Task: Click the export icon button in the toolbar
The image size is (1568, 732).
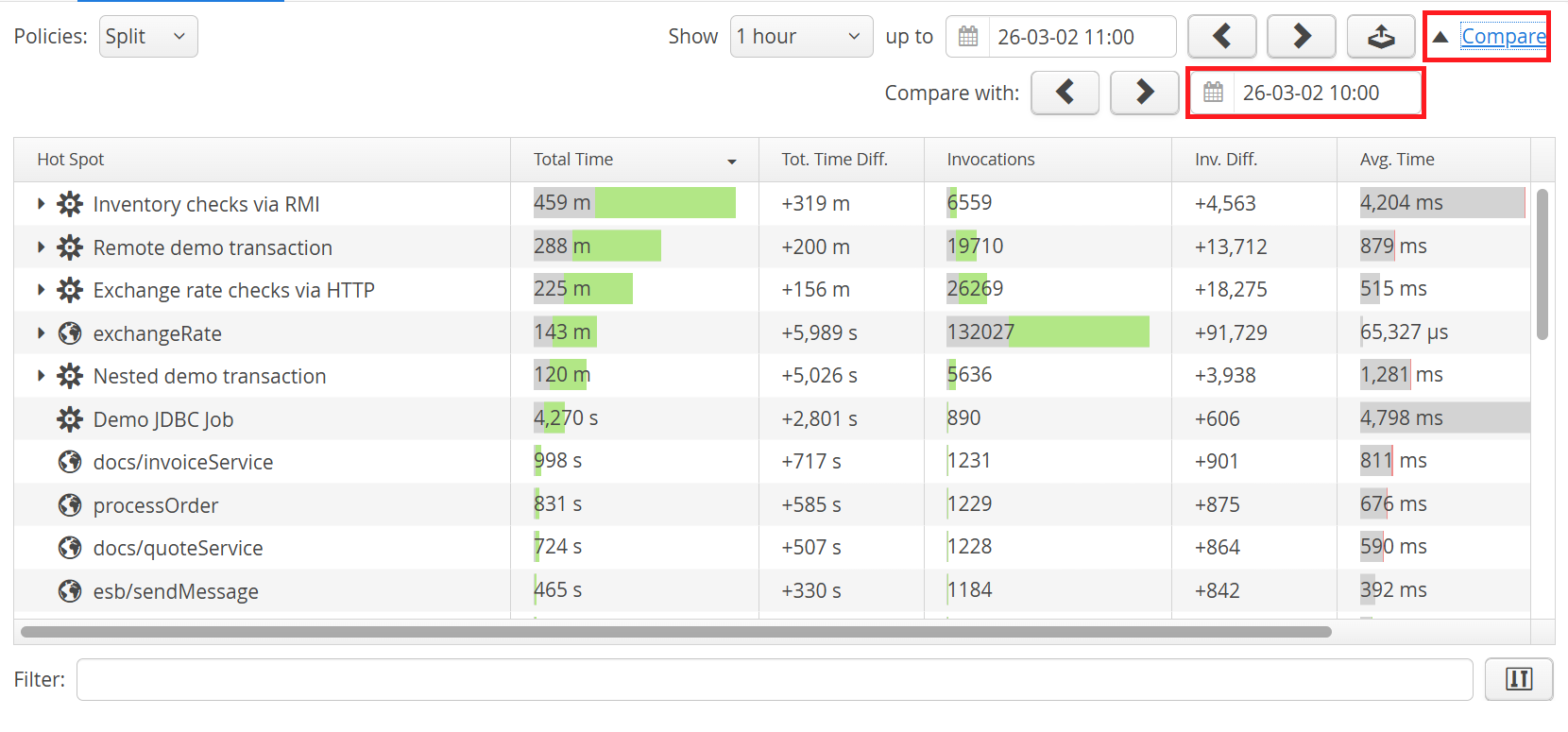Action: (1380, 37)
